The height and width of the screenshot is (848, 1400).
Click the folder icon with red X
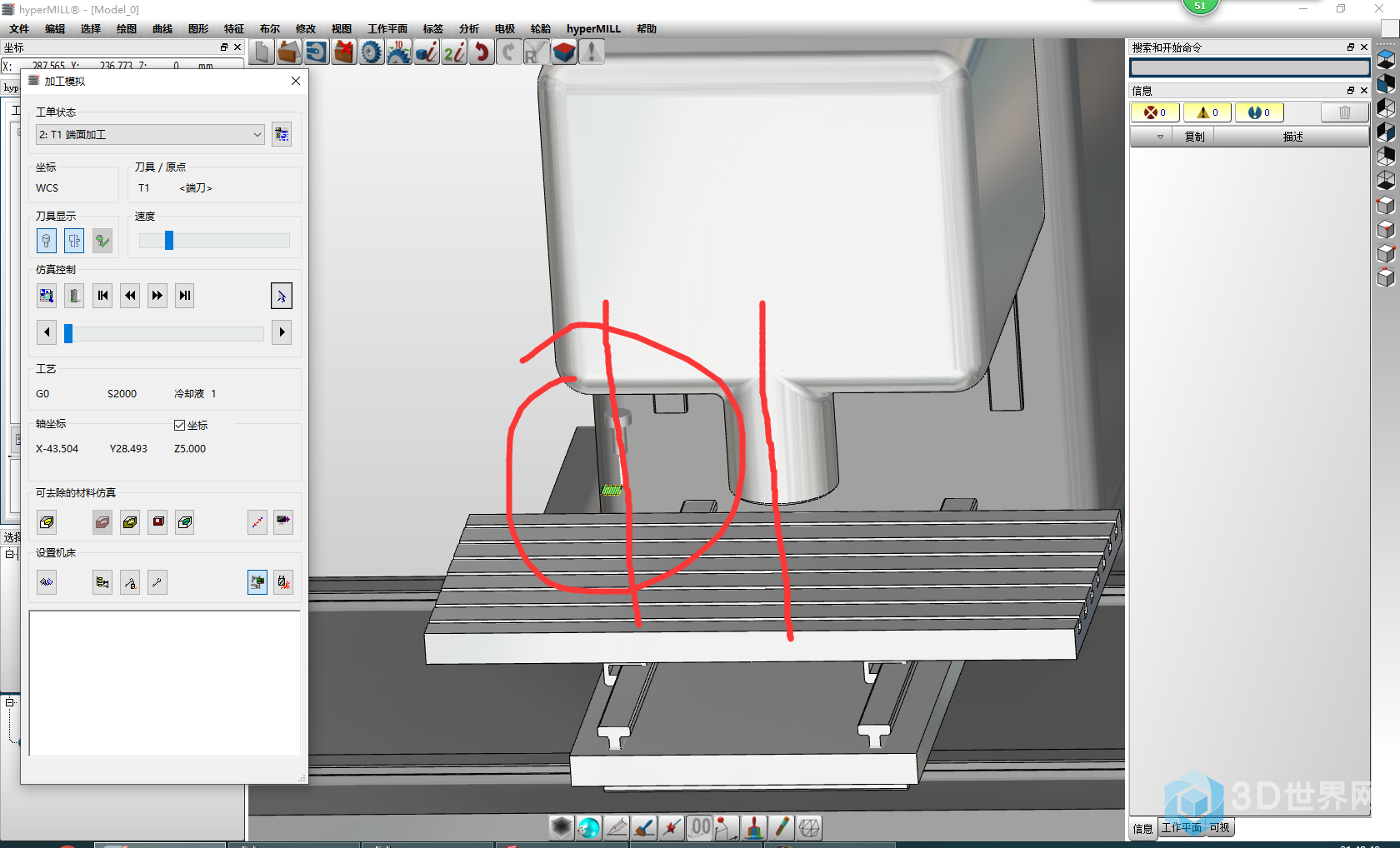coord(344,52)
